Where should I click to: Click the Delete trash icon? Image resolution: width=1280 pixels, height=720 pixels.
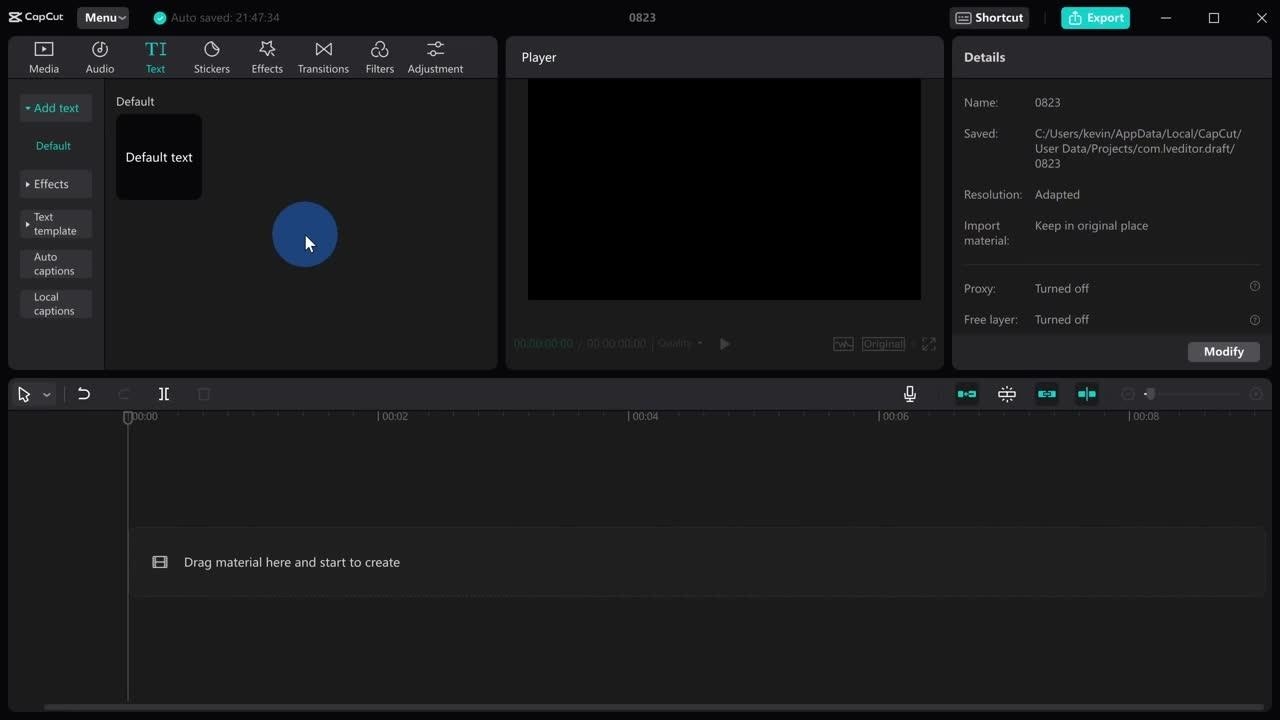coord(204,394)
